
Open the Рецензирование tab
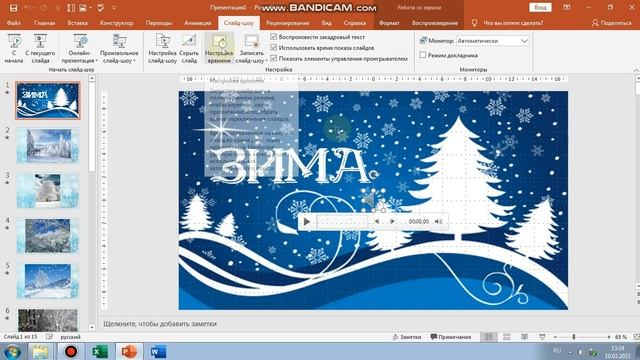[x=287, y=23]
